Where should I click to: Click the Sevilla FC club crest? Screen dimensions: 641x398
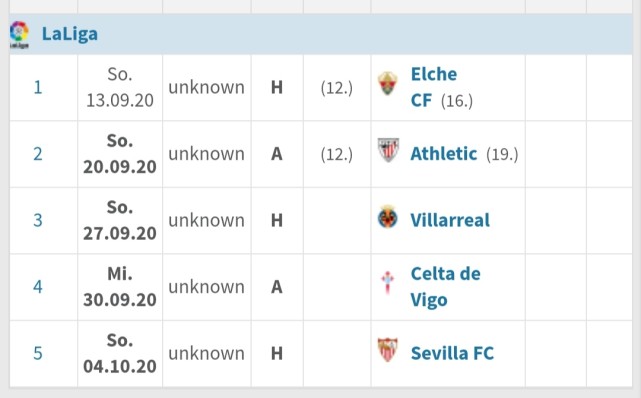click(x=388, y=350)
